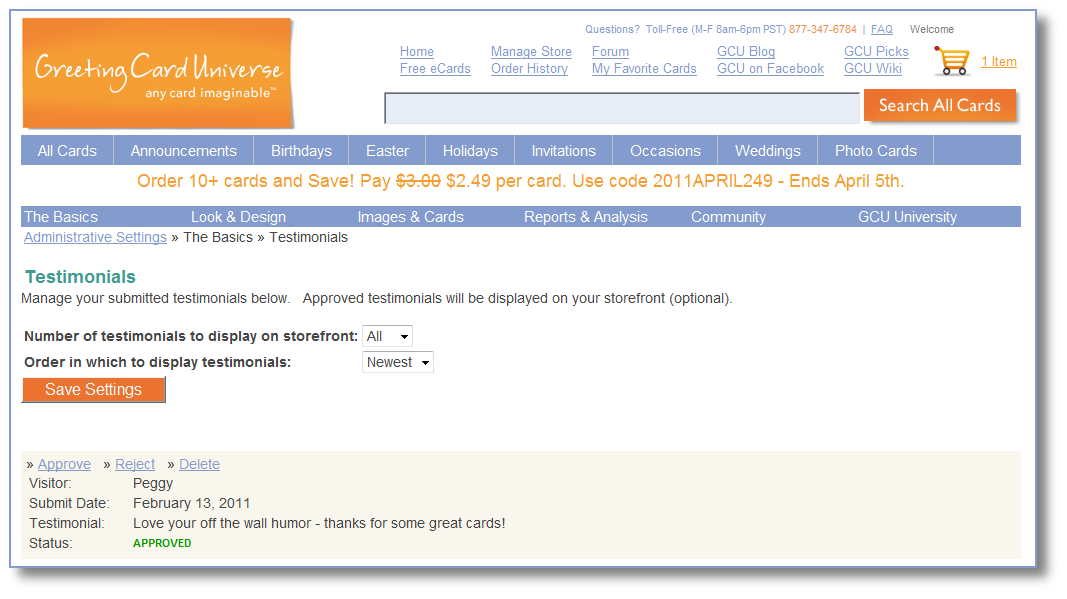Delete Peggy's testimonial
The height and width of the screenshot is (599, 1067).
199,464
